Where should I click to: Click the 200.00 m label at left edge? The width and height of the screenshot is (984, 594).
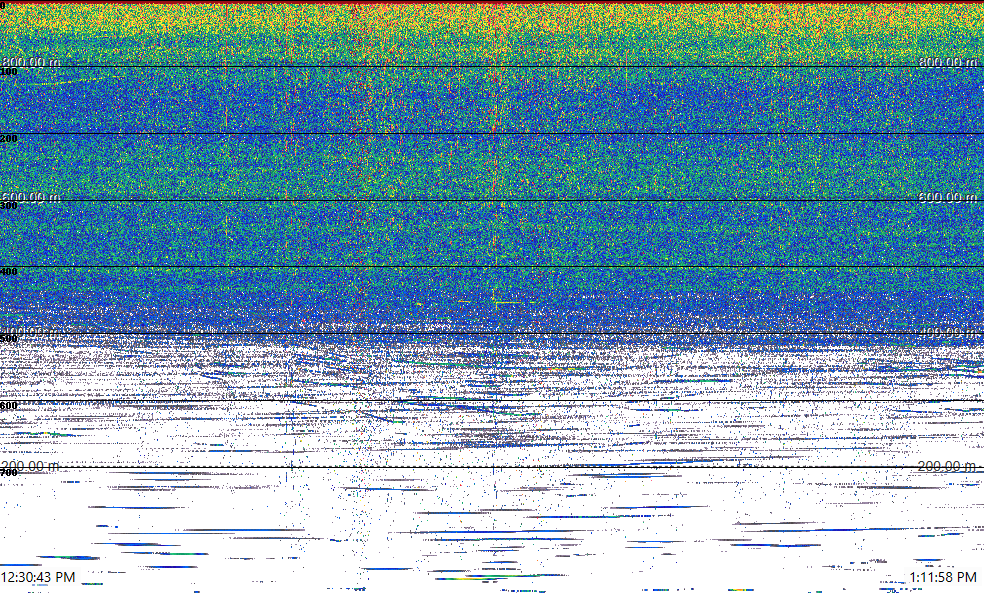click(31, 466)
